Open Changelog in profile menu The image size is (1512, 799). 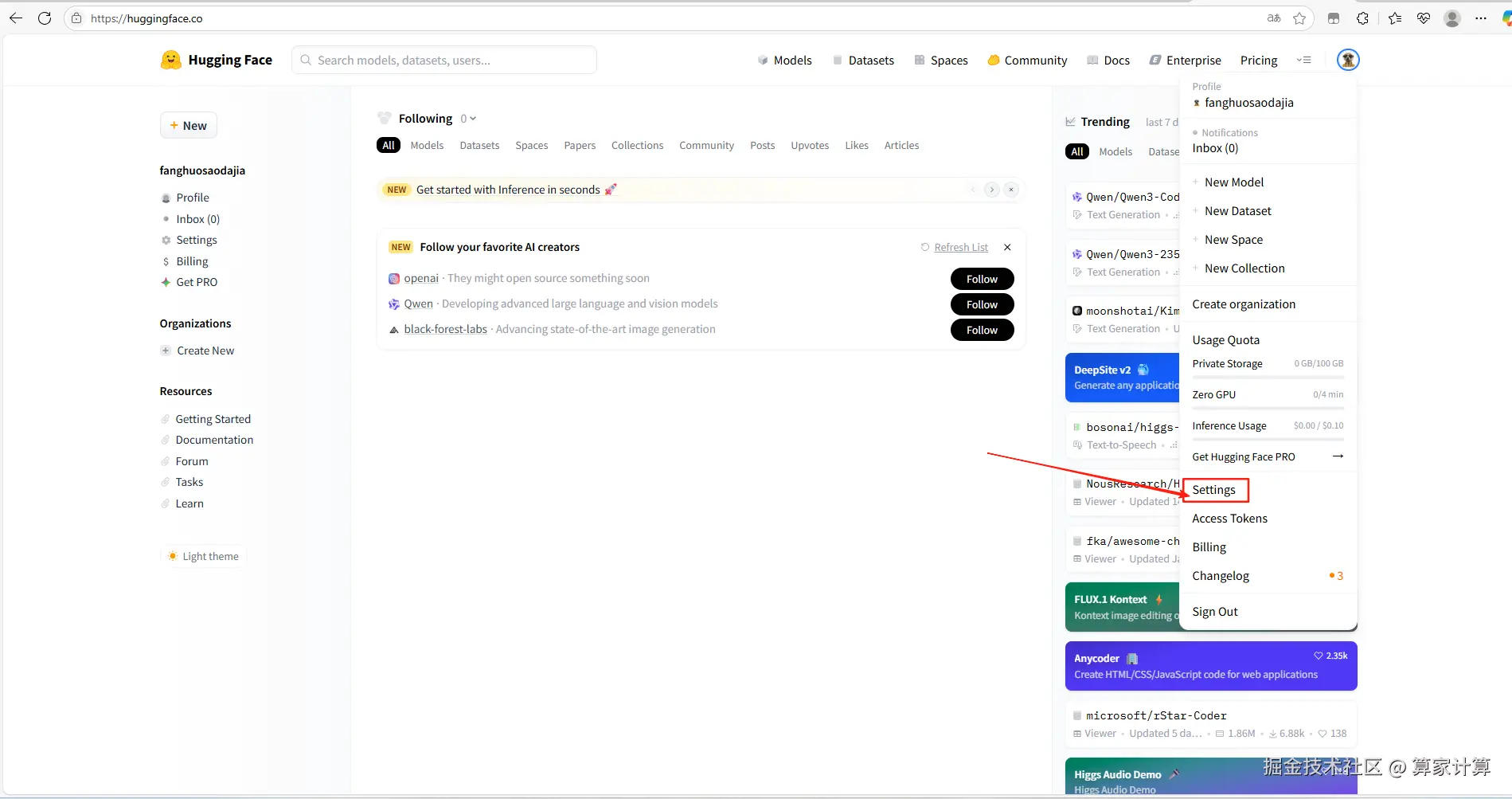pyautogui.click(x=1221, y=576)
